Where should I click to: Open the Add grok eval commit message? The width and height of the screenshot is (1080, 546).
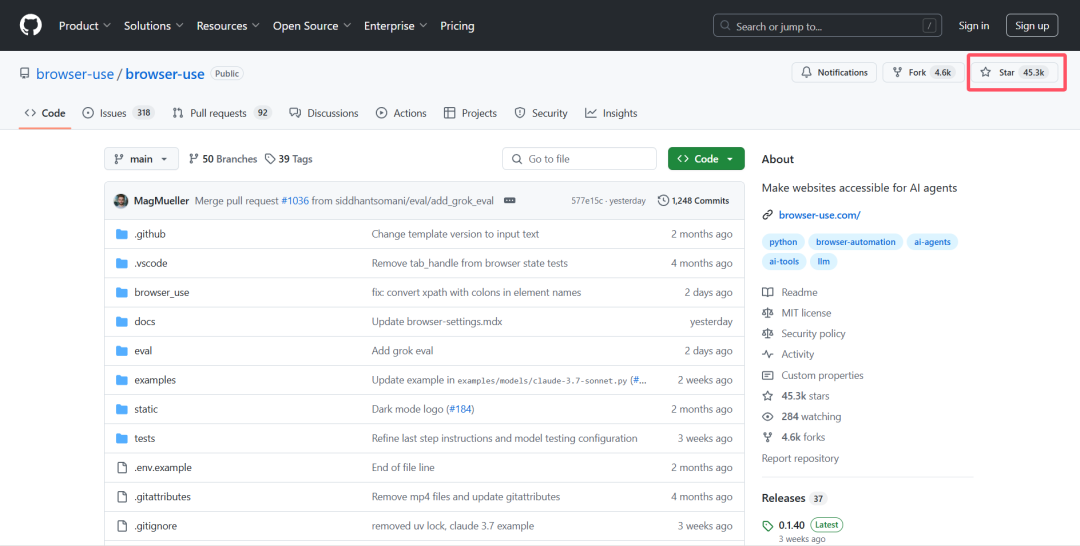(x=403, y=350)
